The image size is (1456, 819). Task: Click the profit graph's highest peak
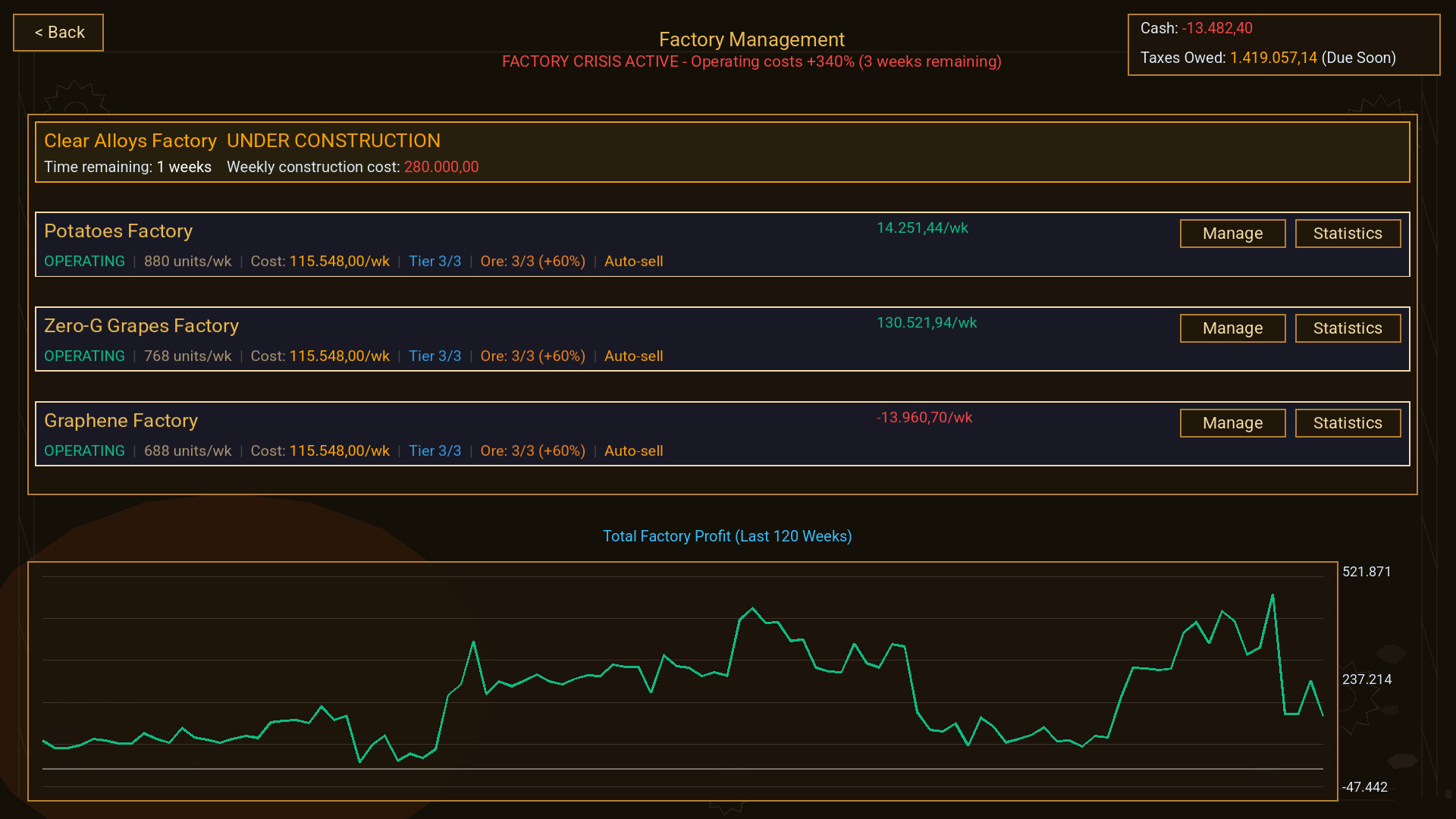click(1272, 596)
